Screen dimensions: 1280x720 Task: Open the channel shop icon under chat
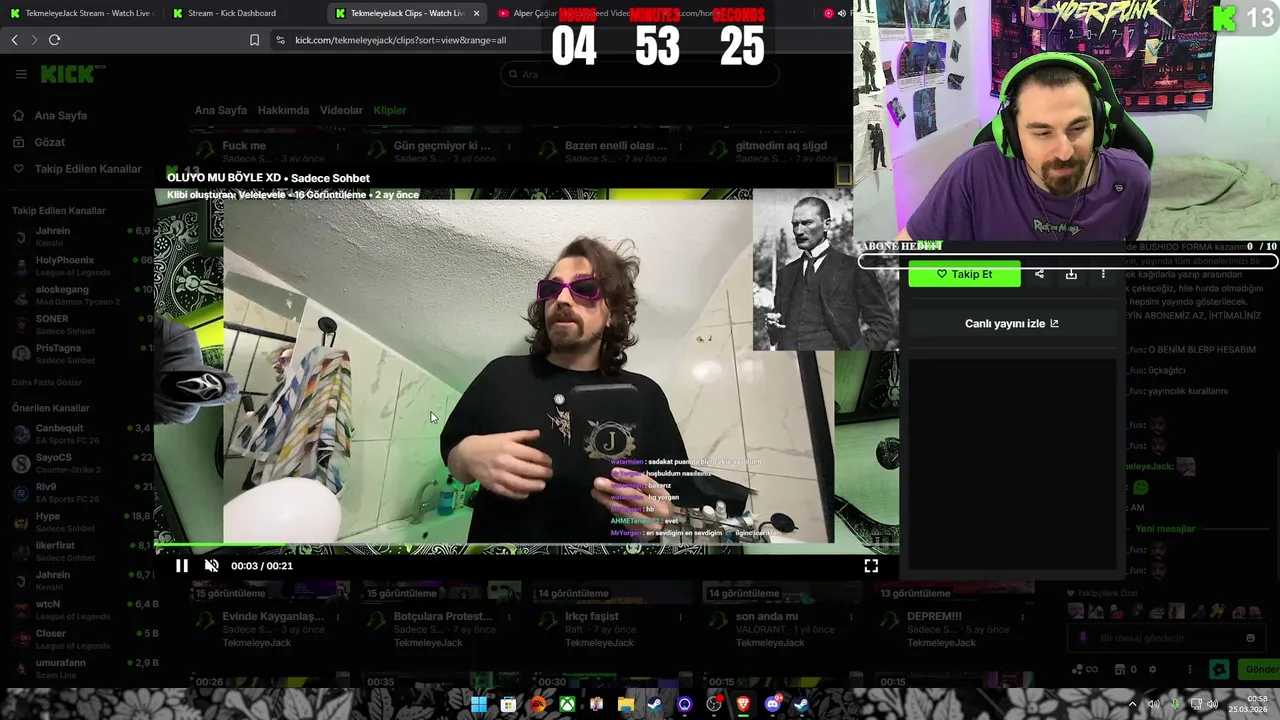point(1120,669)
